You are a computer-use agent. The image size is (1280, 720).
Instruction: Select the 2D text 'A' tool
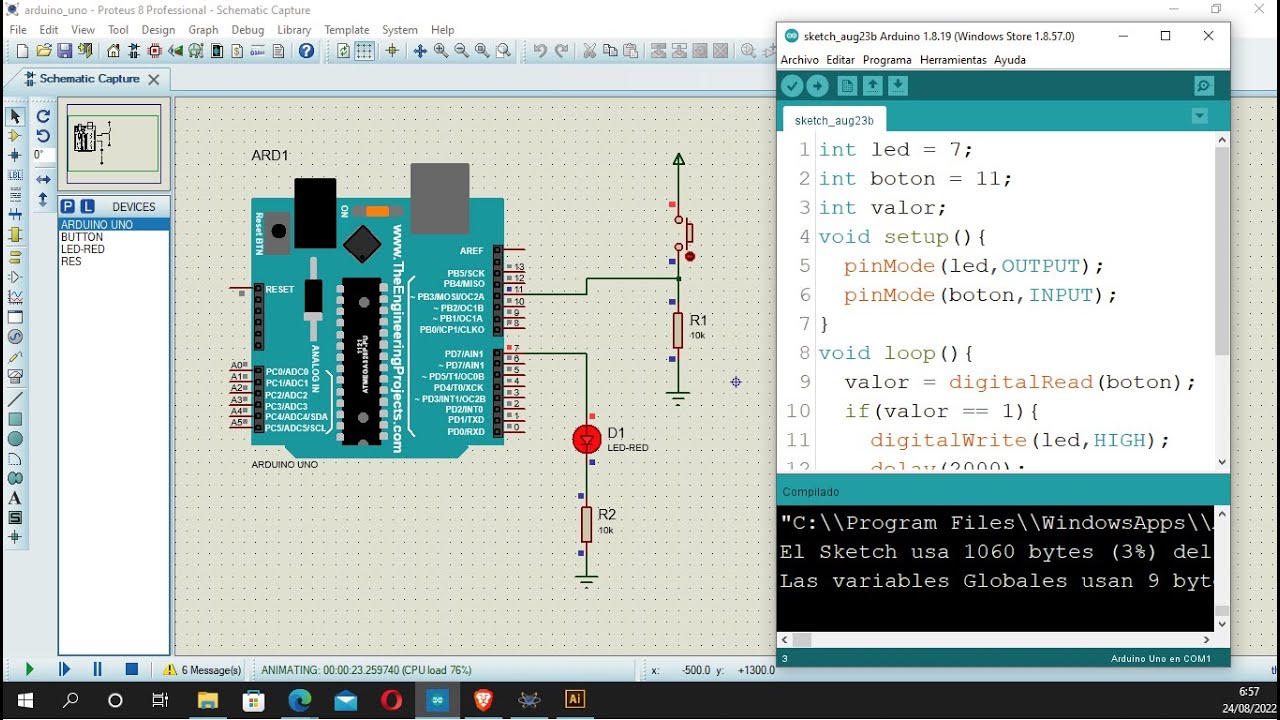tap(15, 498)
